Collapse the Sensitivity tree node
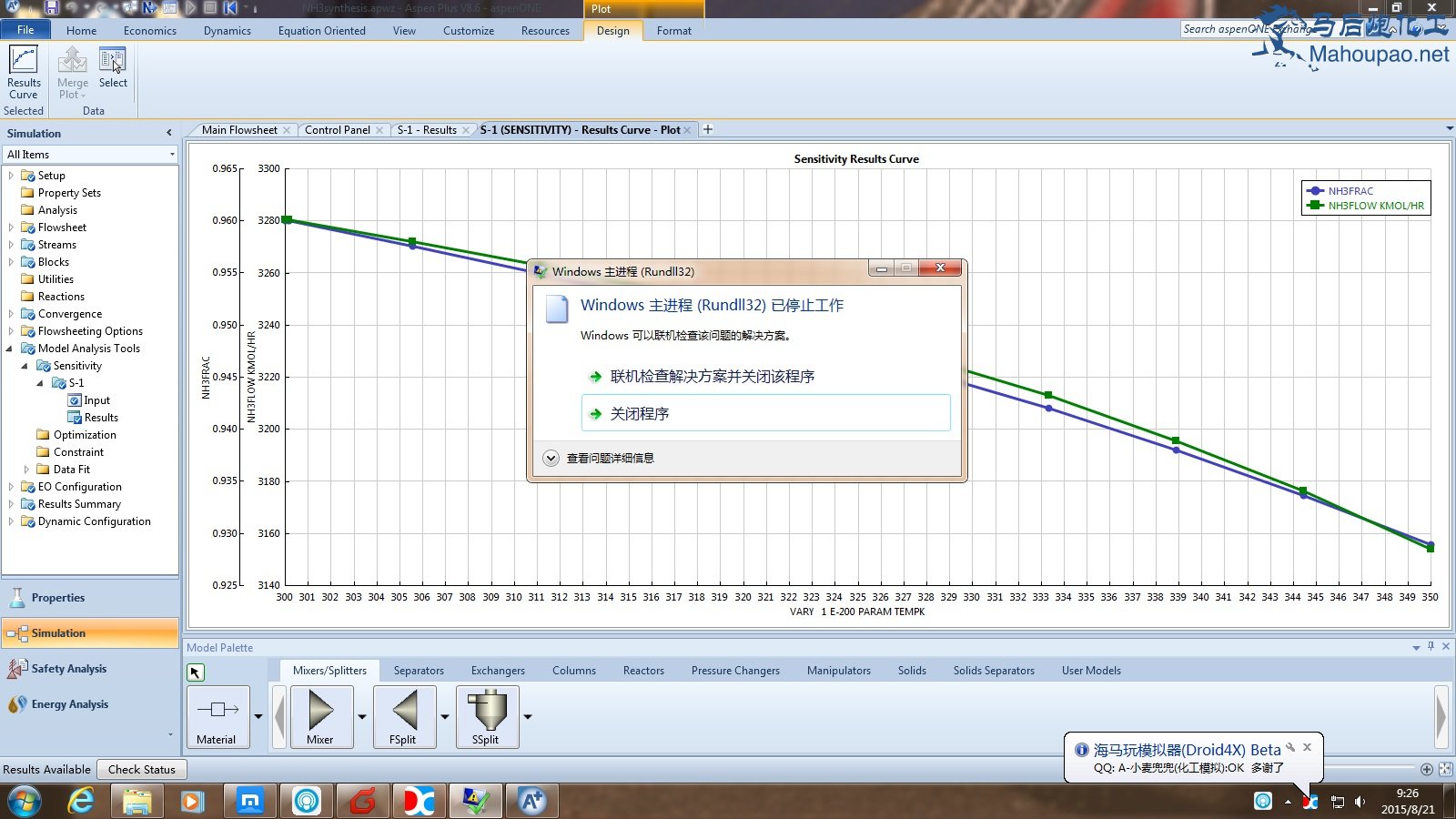This screenshot has width=1456, height=819. click(25, 366)
